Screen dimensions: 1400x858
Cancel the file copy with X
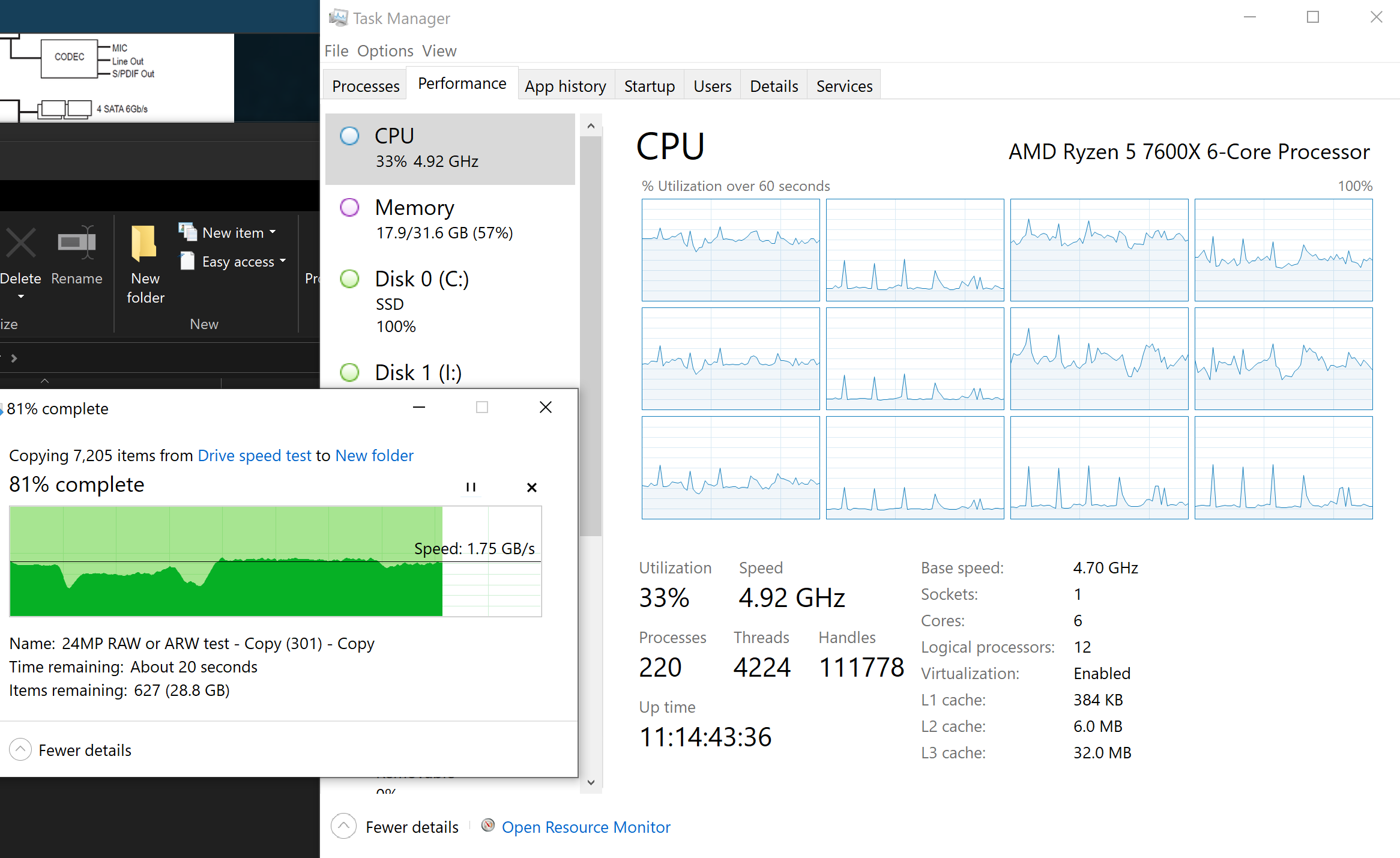point(531,487)
